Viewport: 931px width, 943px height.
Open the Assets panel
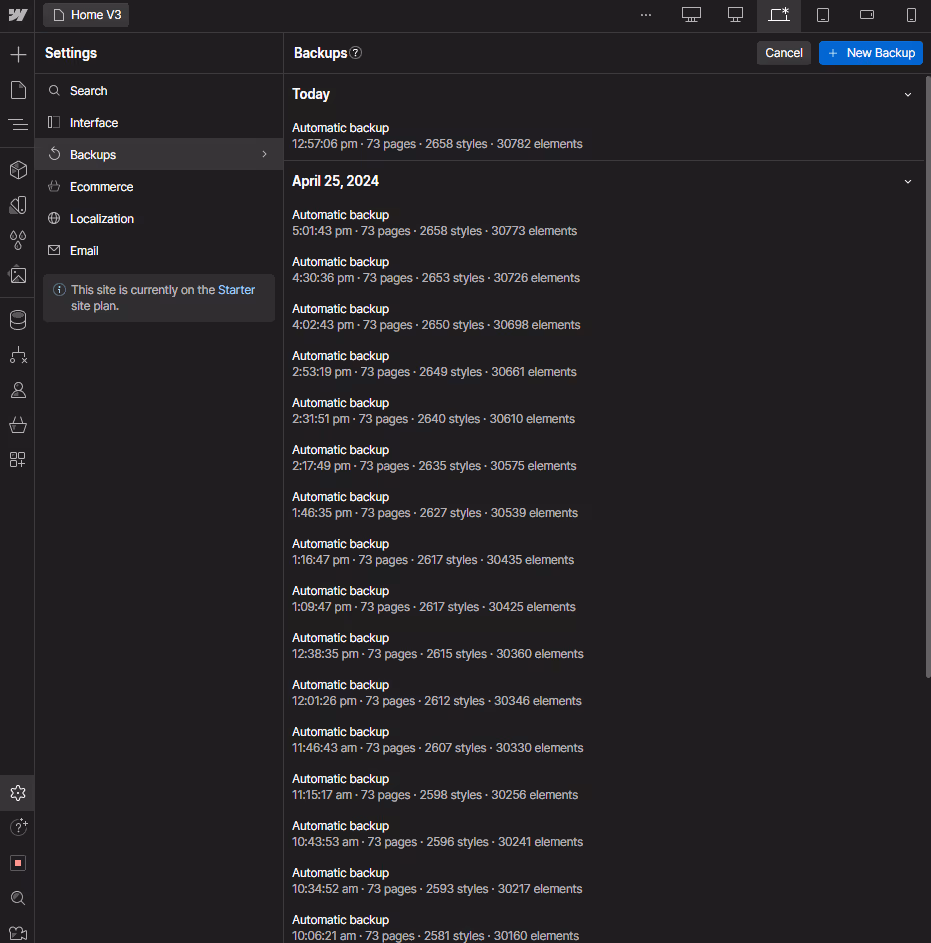[x=18, y=274]
